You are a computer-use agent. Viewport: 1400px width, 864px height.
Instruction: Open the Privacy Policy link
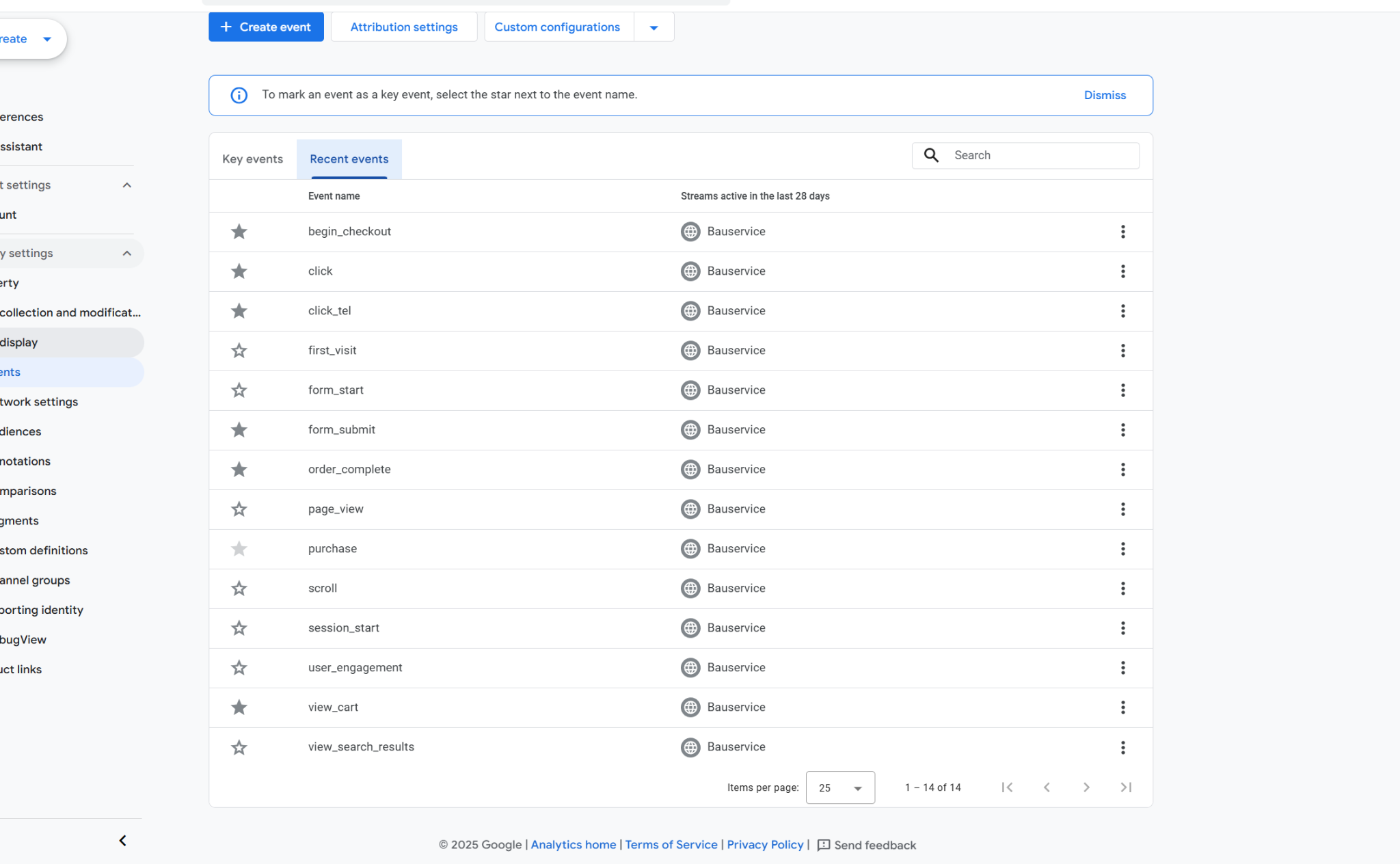click(765, 845)
